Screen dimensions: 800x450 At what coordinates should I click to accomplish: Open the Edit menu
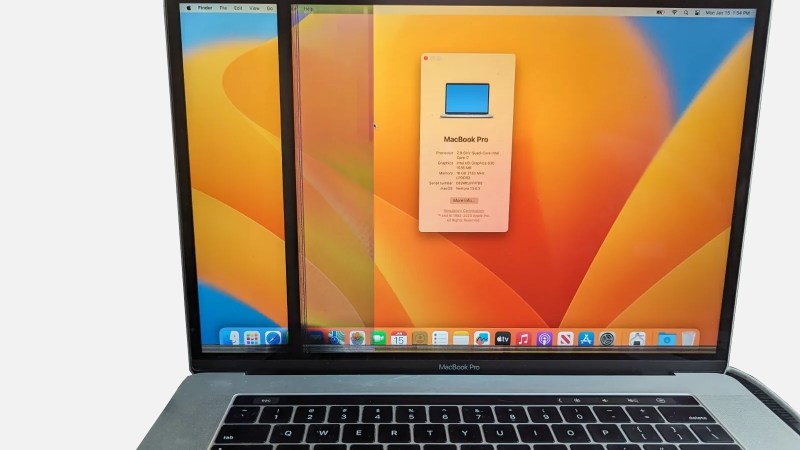[238, 8]
